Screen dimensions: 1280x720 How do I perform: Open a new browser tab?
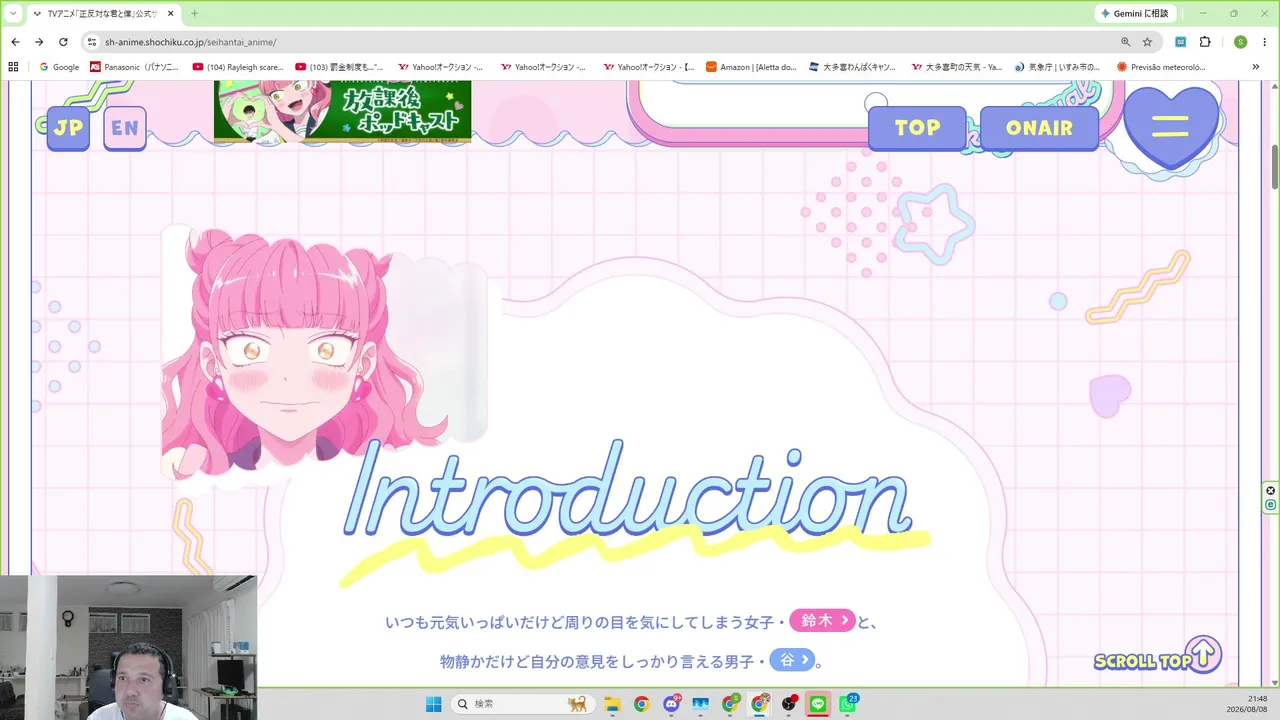(194, 13)
